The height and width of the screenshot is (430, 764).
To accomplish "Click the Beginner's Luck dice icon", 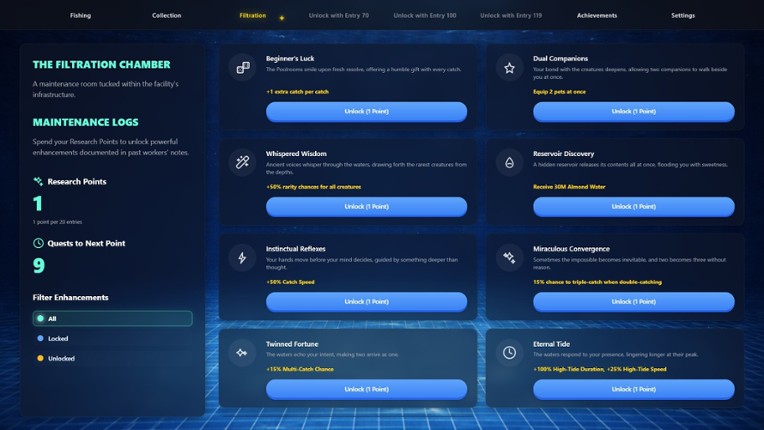I will (243, 68).
